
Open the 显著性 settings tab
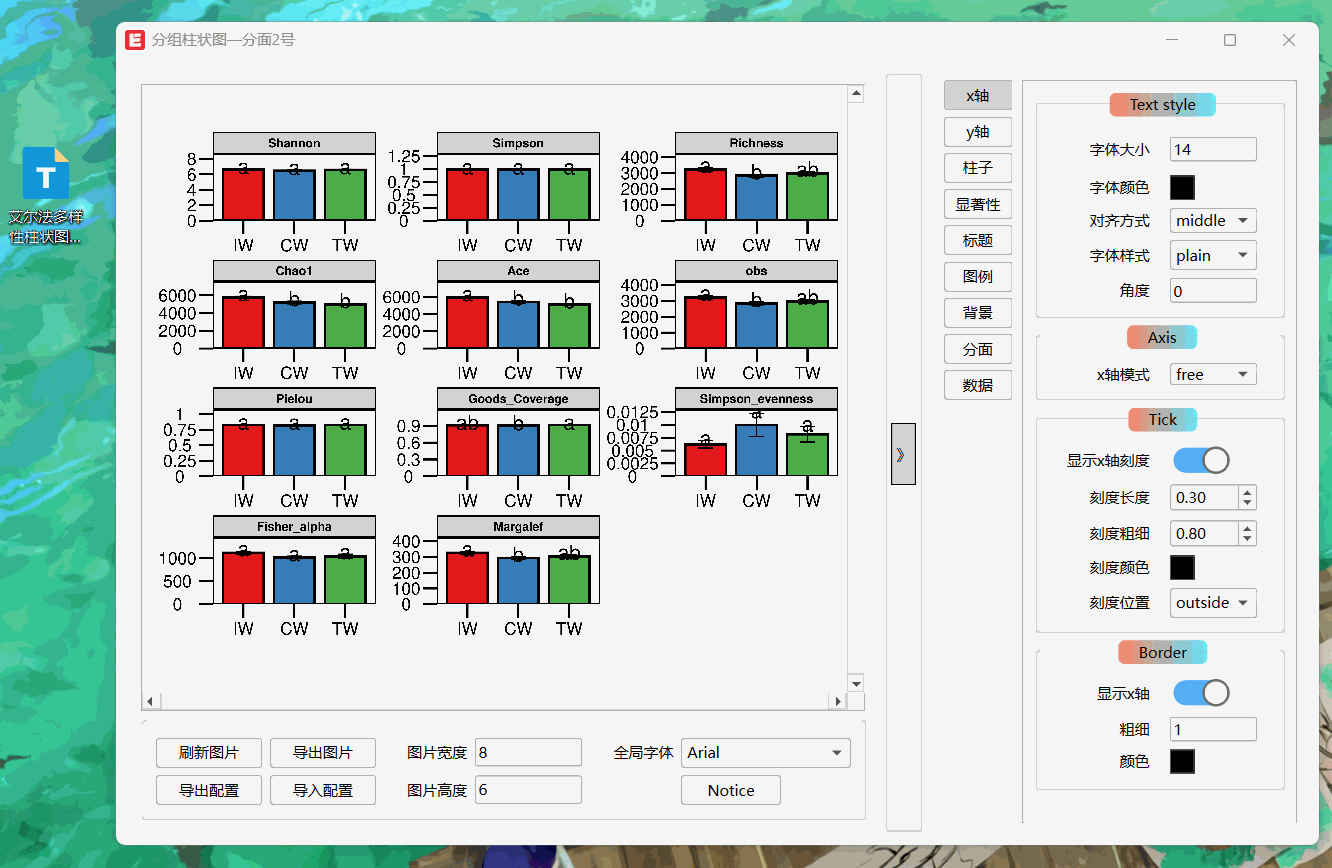pyautogui.click(x=977, y=205)
